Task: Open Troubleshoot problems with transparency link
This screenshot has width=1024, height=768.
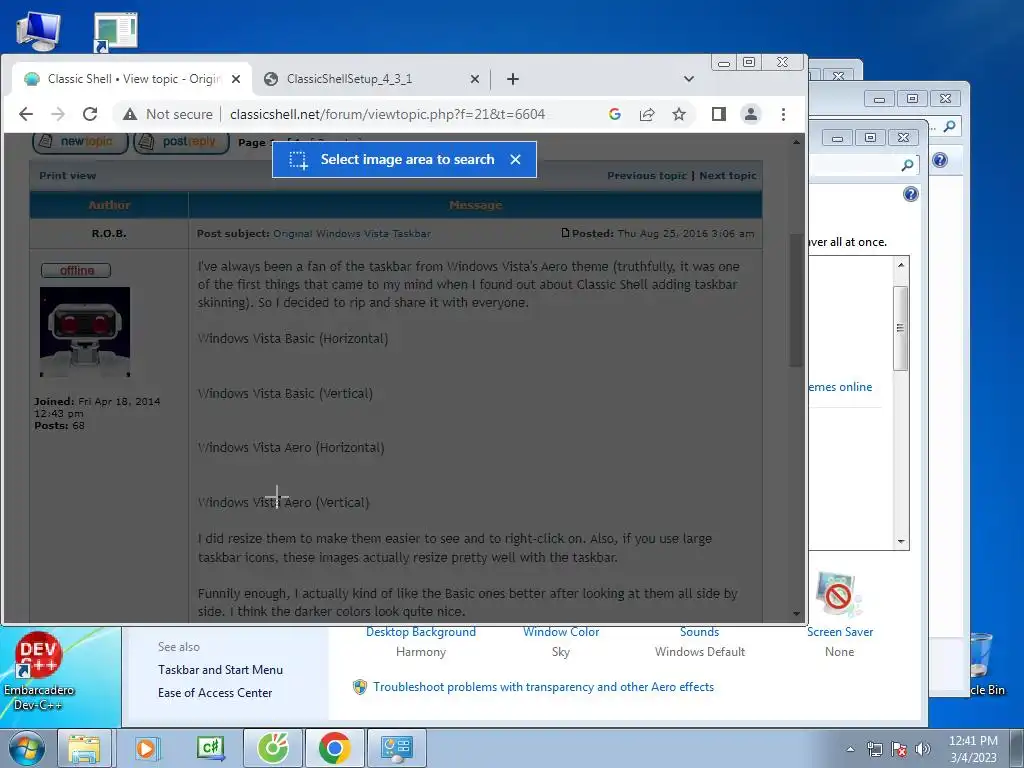Action: point(543,687)
